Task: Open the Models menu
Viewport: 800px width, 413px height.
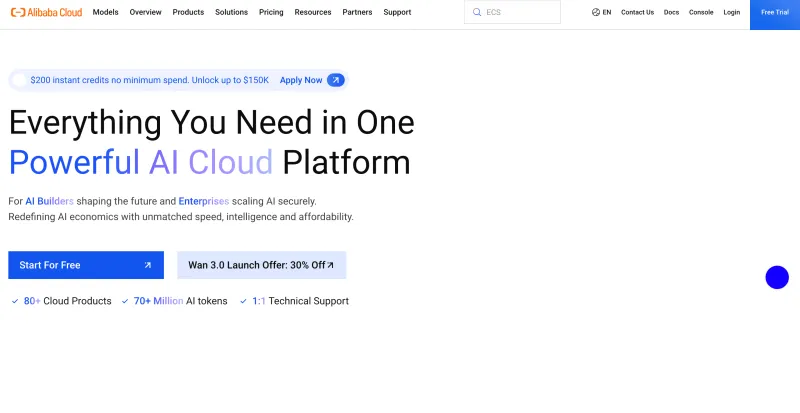Action: coord(106,12)
